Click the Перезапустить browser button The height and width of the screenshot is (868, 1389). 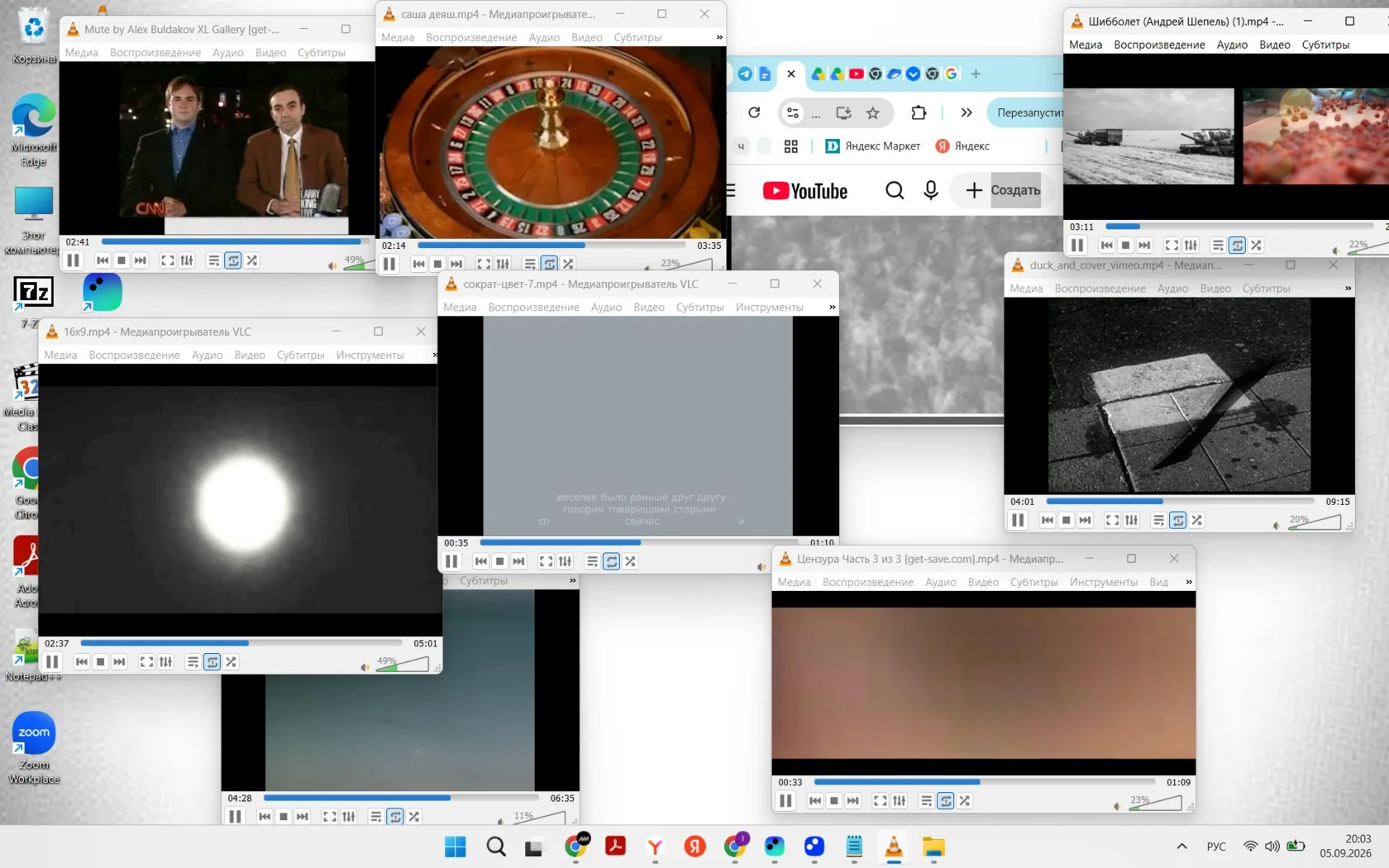[1025, 112]
